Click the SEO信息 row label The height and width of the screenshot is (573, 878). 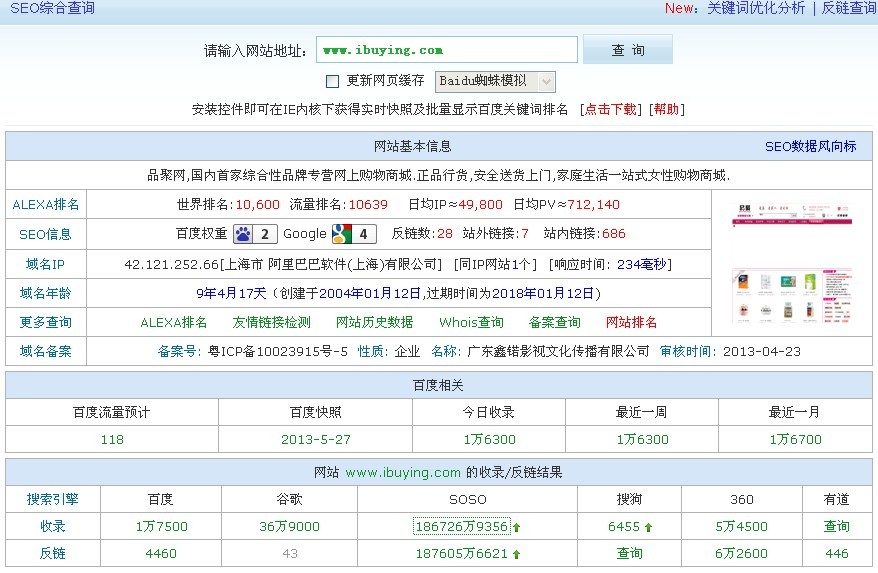coord(45,235)
